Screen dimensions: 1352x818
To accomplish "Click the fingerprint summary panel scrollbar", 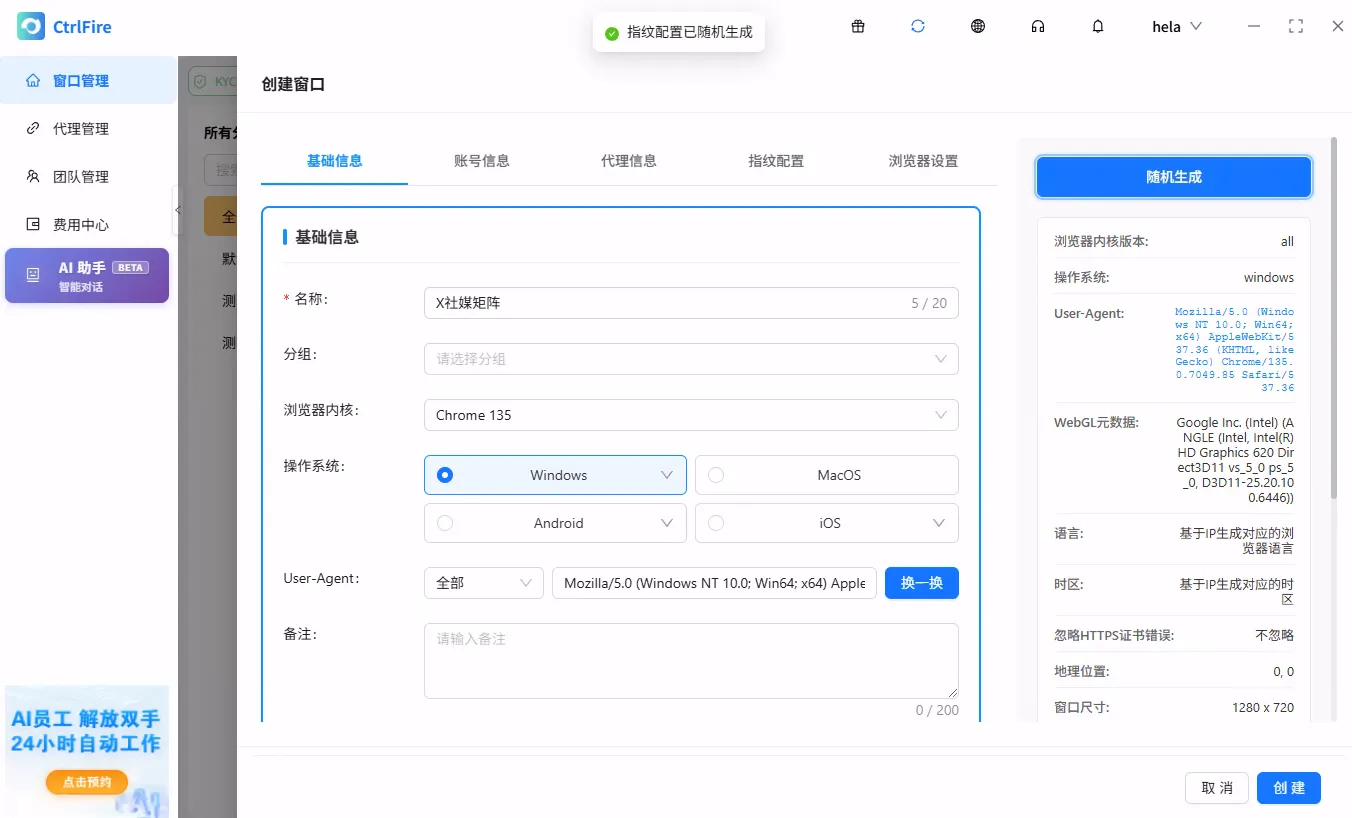I will (x=1333, y=320).
